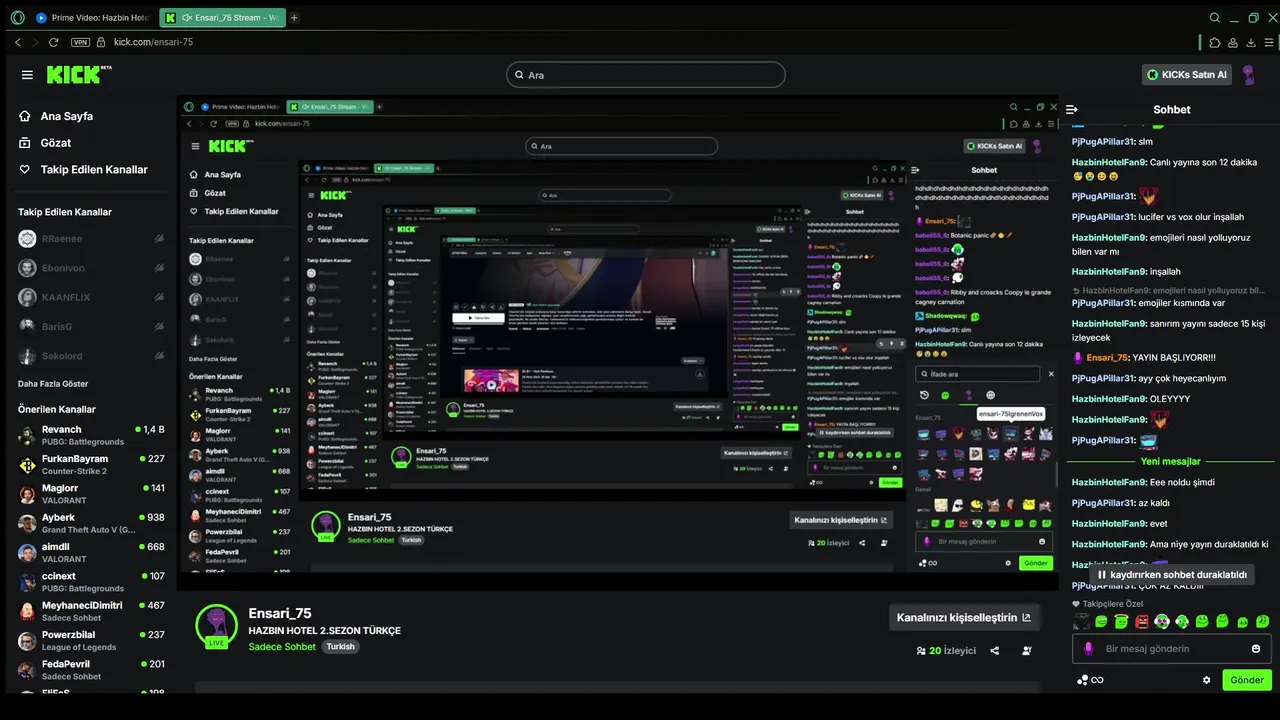The height and width of the screenshot is (720, 1280).
Task: Click the icon right of share button
Action: click(1027, 650)
